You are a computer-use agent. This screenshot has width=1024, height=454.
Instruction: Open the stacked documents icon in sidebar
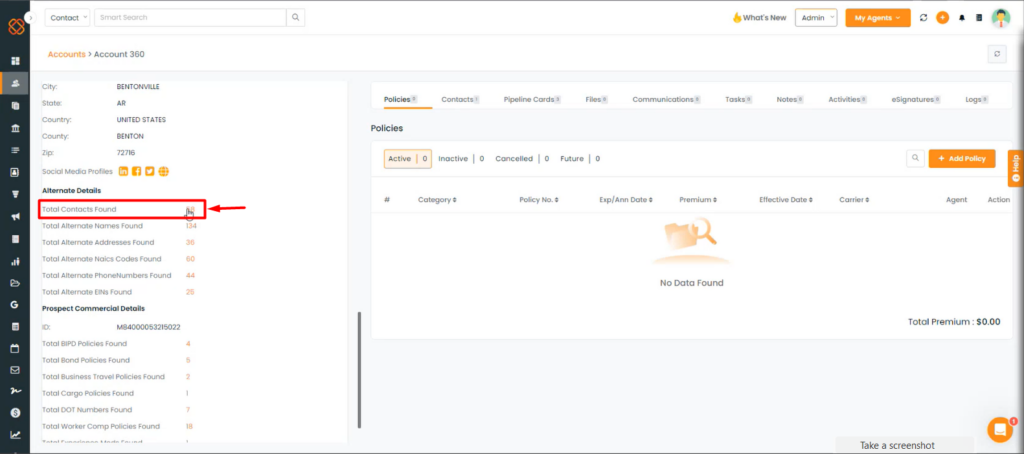tap(15, 105)
